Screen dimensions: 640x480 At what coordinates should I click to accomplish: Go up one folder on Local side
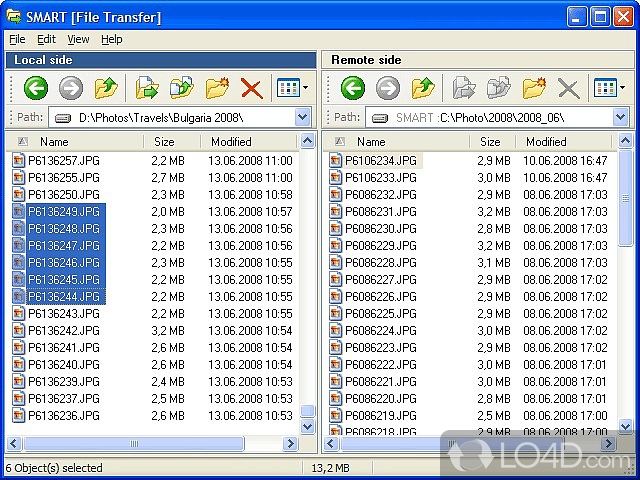(106, 88)
